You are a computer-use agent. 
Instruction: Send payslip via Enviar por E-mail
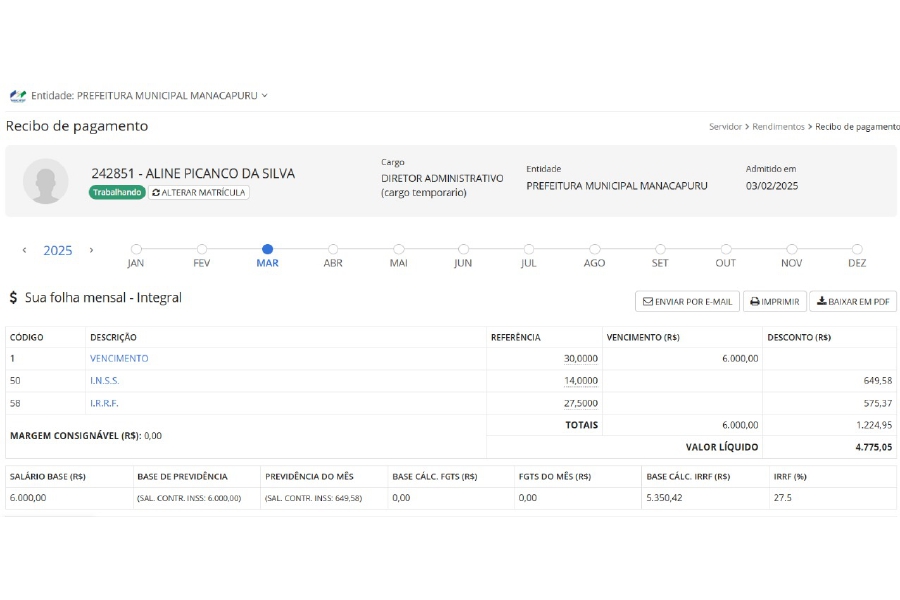(x=687, y=301)
